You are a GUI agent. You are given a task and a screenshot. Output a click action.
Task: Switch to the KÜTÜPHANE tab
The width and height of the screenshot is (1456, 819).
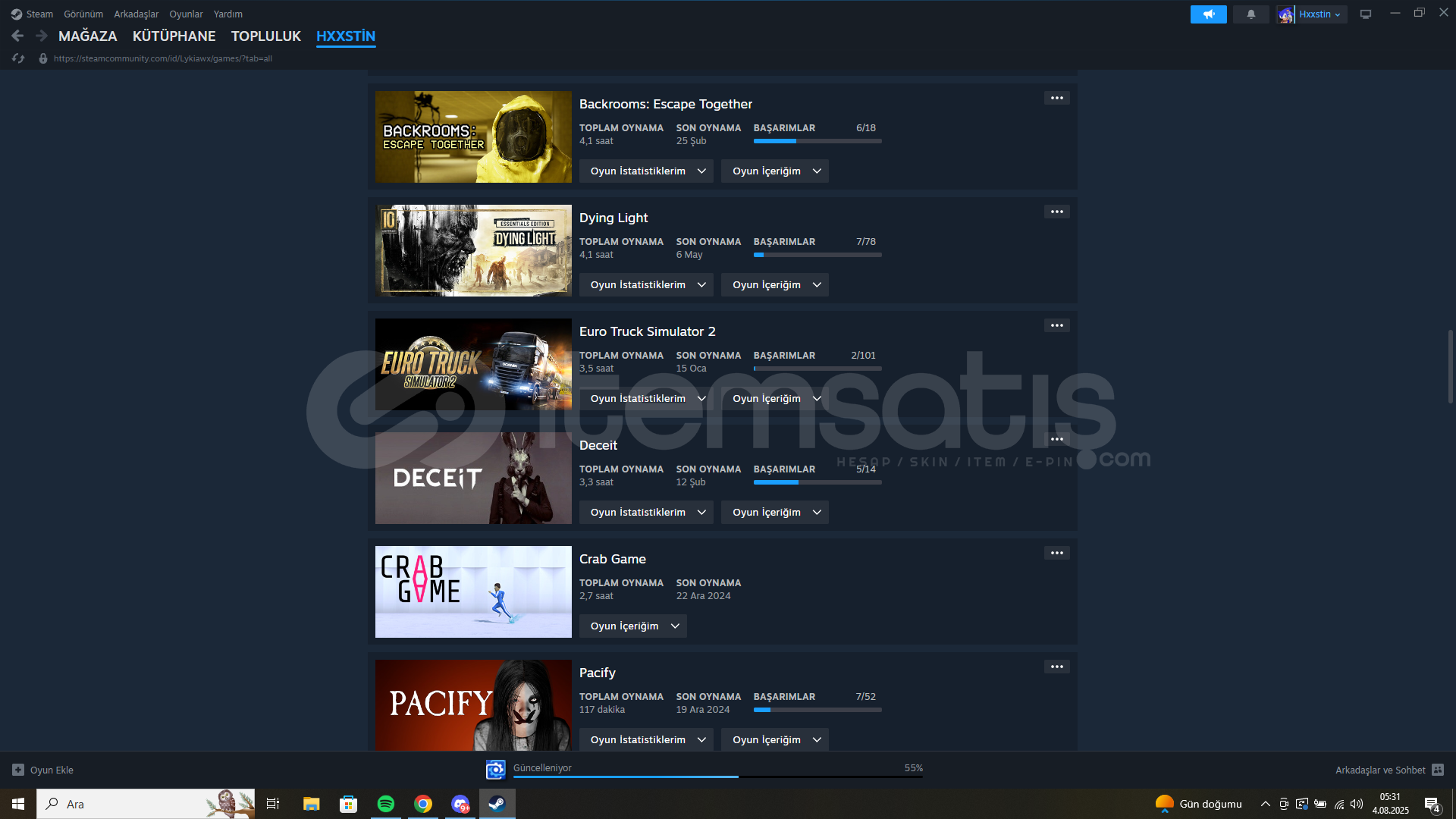(x=174, y=36)
